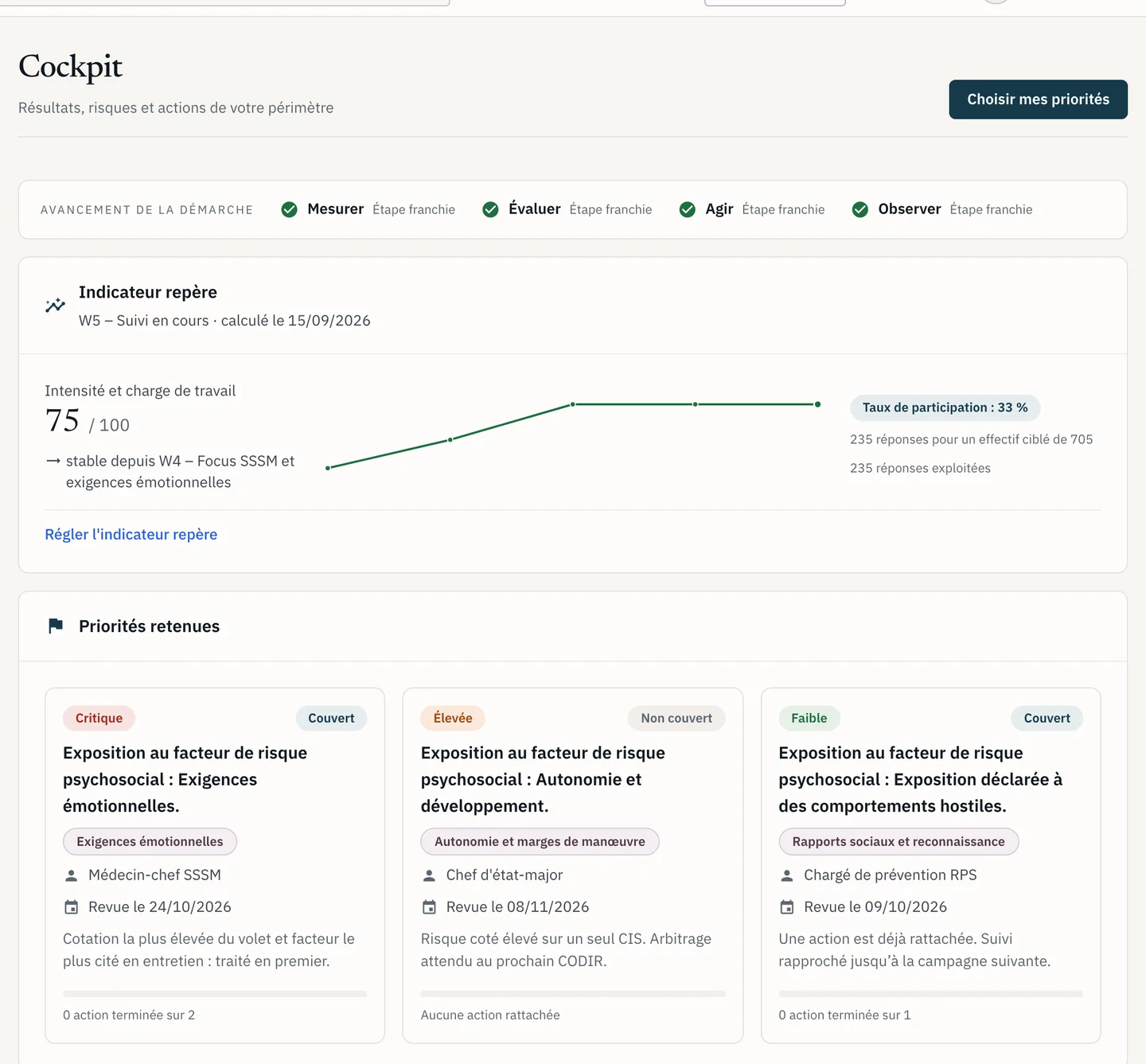Viewport: 1146px width, 1064px height.
Task: Click the Exigences émotionnelles tag chip
Action: (x=150, y=841)
